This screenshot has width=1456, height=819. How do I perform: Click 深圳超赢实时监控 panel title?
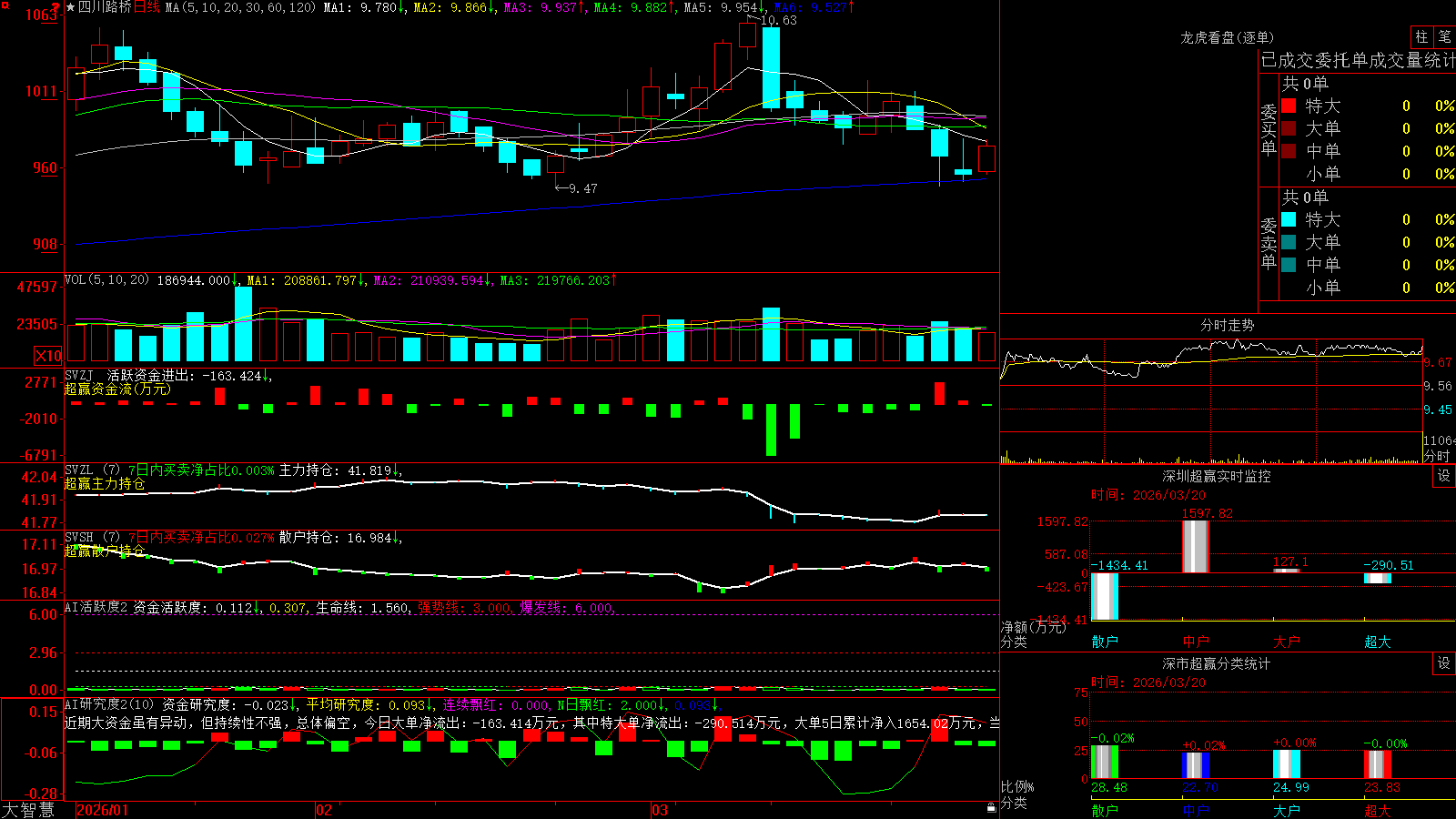pos(1216,476)
